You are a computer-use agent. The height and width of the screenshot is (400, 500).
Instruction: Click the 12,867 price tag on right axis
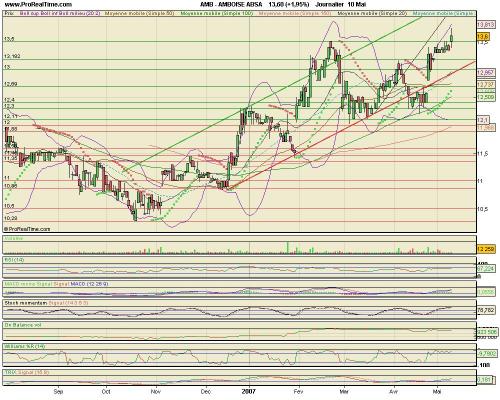coord(485,73)
